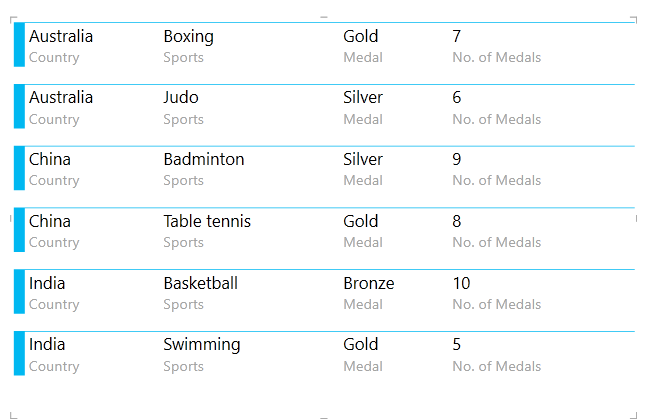647x420 pixels.
Task: Click the Australia Boxing row color bar
Action: click(19, 45)
